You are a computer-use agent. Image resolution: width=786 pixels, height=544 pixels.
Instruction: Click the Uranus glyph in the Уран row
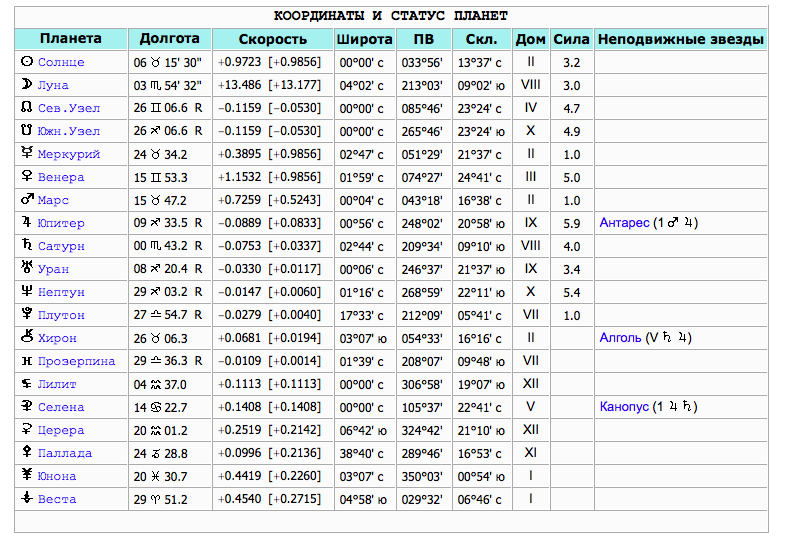(x=26, y=269)
